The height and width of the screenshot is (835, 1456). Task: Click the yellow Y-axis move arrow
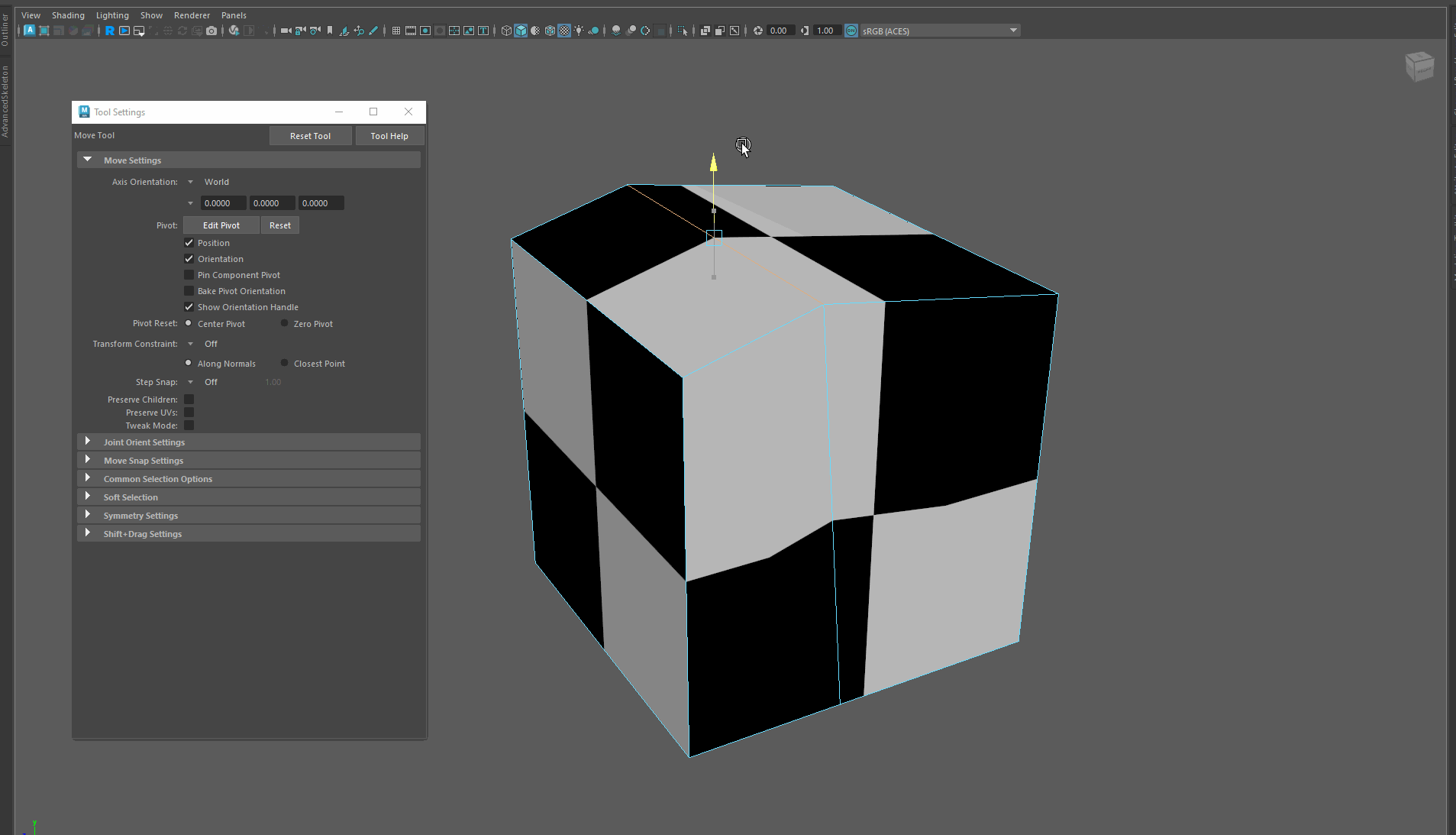[713, 163]
